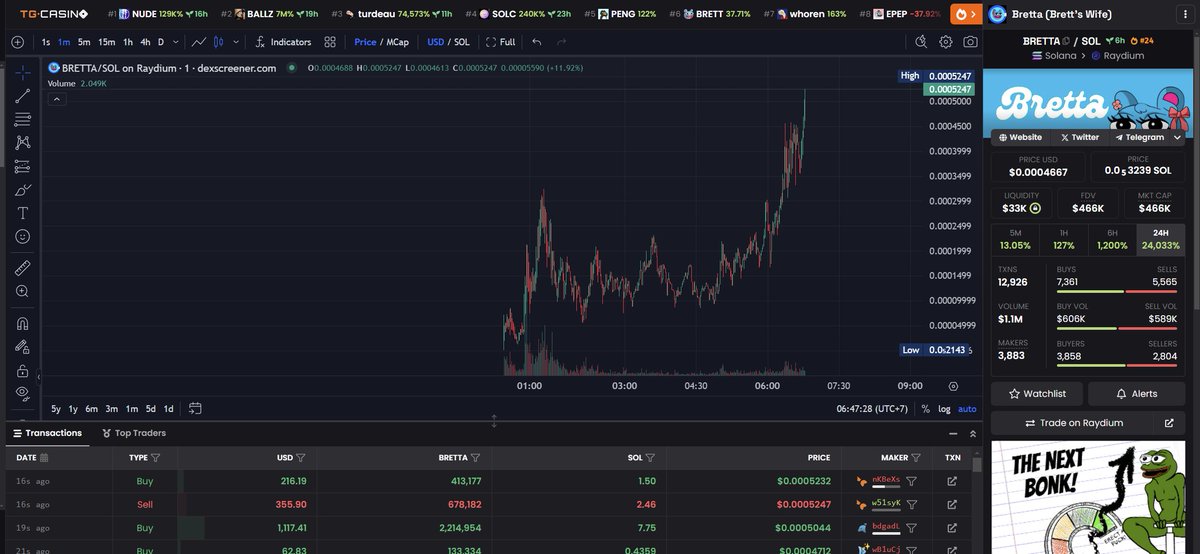Filter maker bdgadL transactions
Viewport: 1200px width, 554px height.
(x=912, y=527)
